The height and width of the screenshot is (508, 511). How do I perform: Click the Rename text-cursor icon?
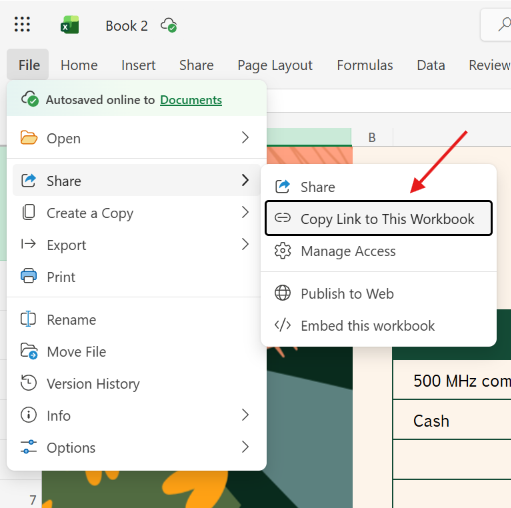pos(28,319)
